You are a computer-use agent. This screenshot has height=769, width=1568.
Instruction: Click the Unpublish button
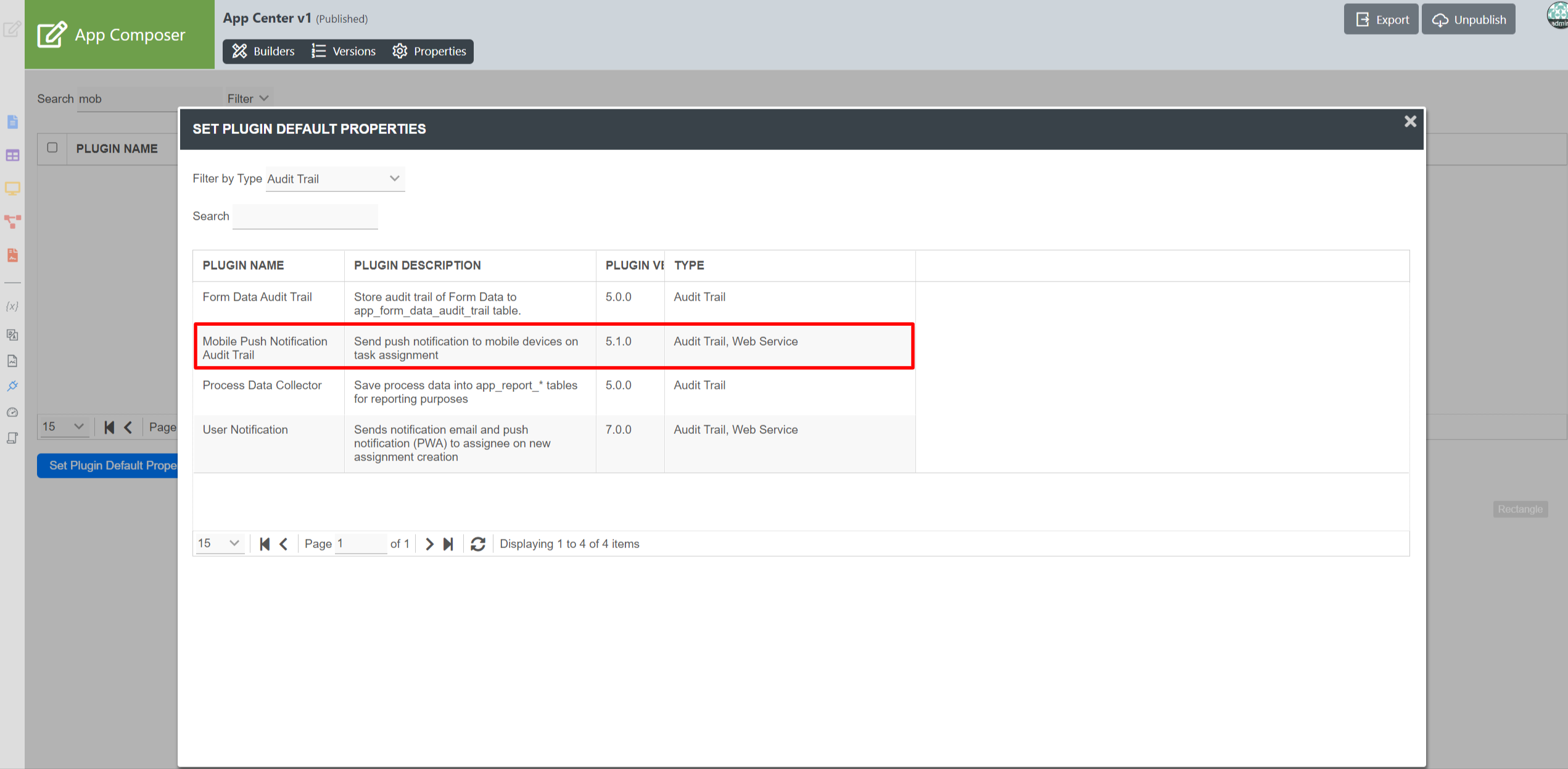pyautogui.click(x=1468, y=20)
